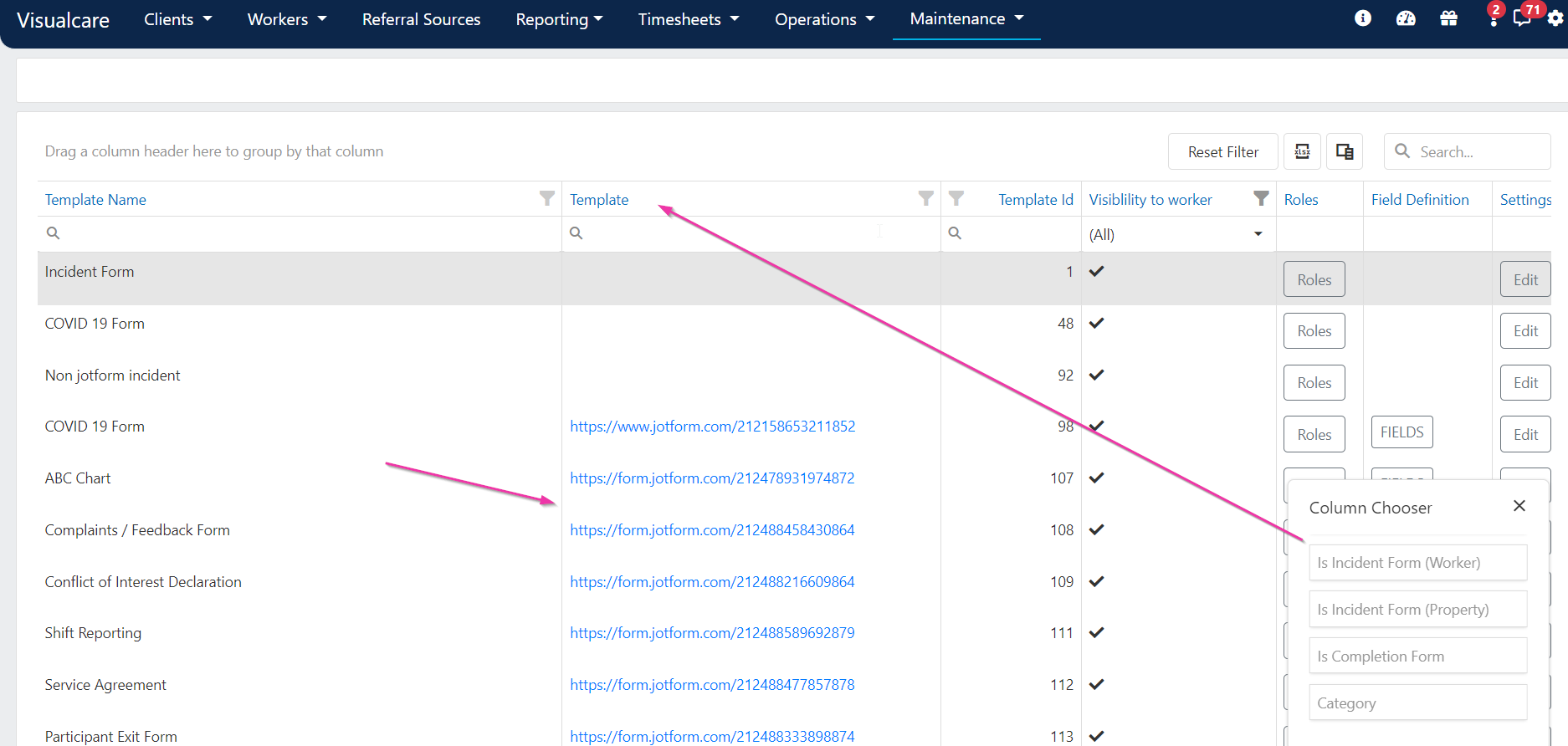
Task: Open ABC Chart jotform link
Action: (712, 478)
